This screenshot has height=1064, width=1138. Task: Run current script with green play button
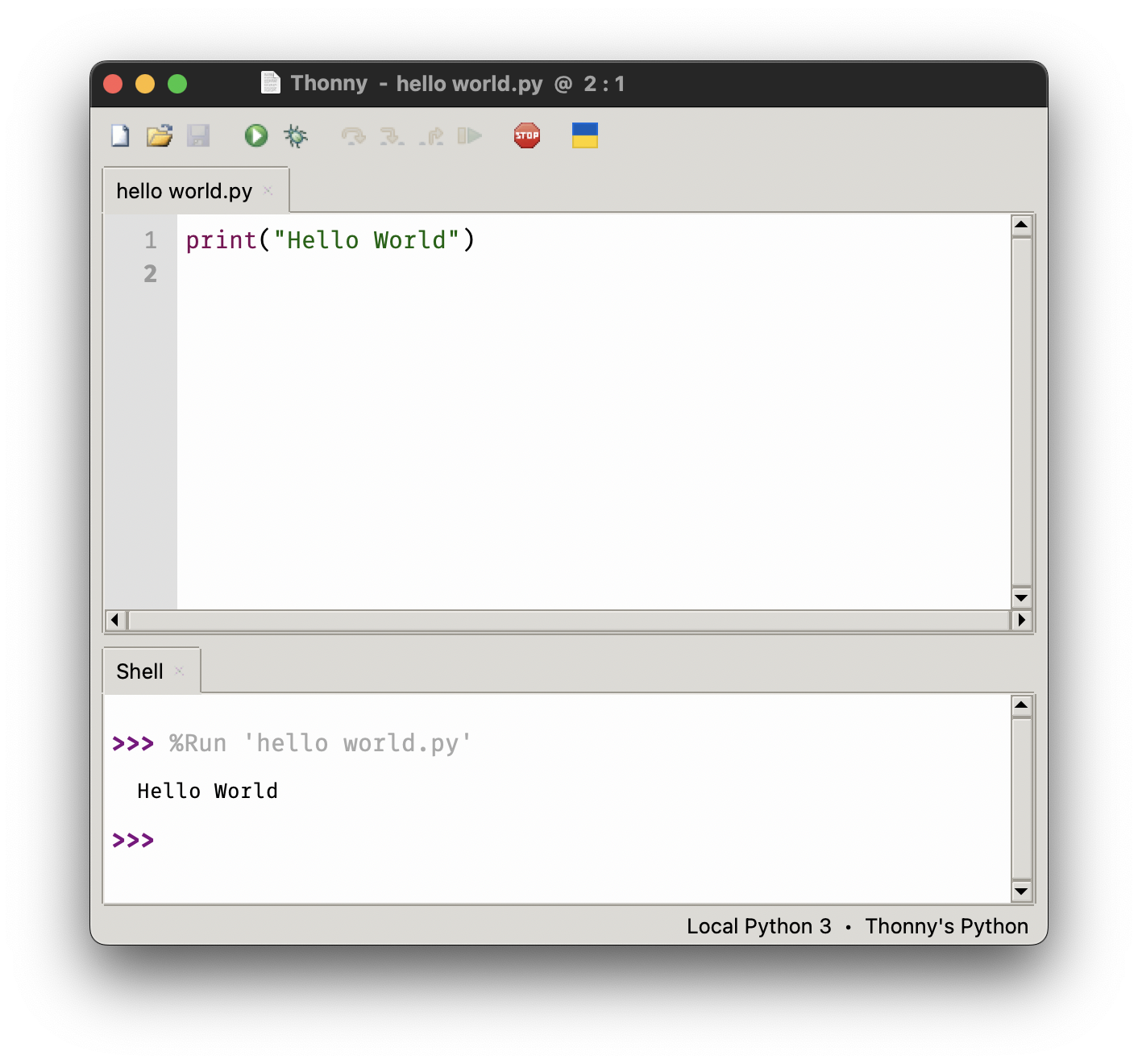click(256, 135)
